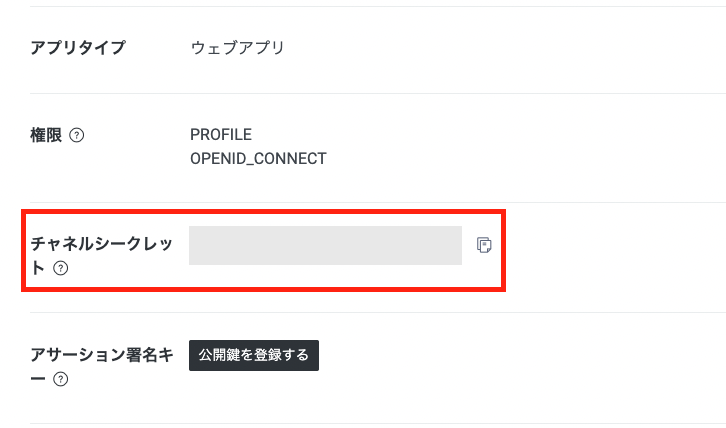The width and height of the screenshot is (726, 428).
Task: Click the アサーション署名キー label text
Action: coord(101,355)
